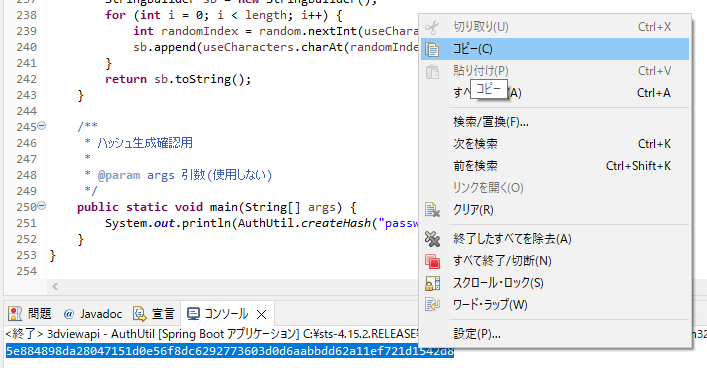Toggle スクロール・ロック(S) option
The height and width of the screenshot is (368, 707).
pos(555,283)
